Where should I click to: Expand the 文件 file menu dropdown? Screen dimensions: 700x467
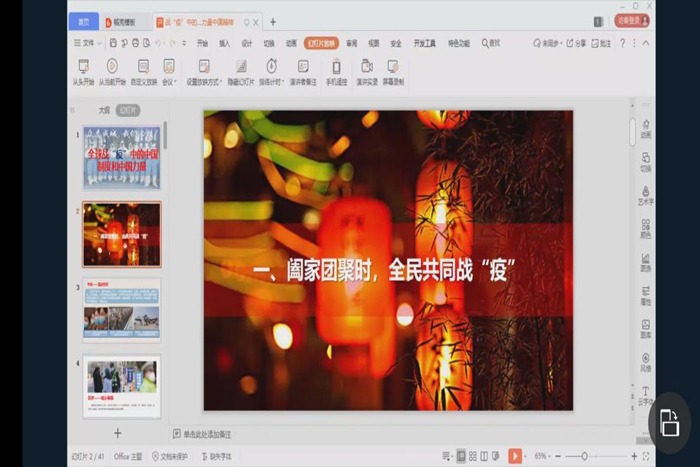88,43
